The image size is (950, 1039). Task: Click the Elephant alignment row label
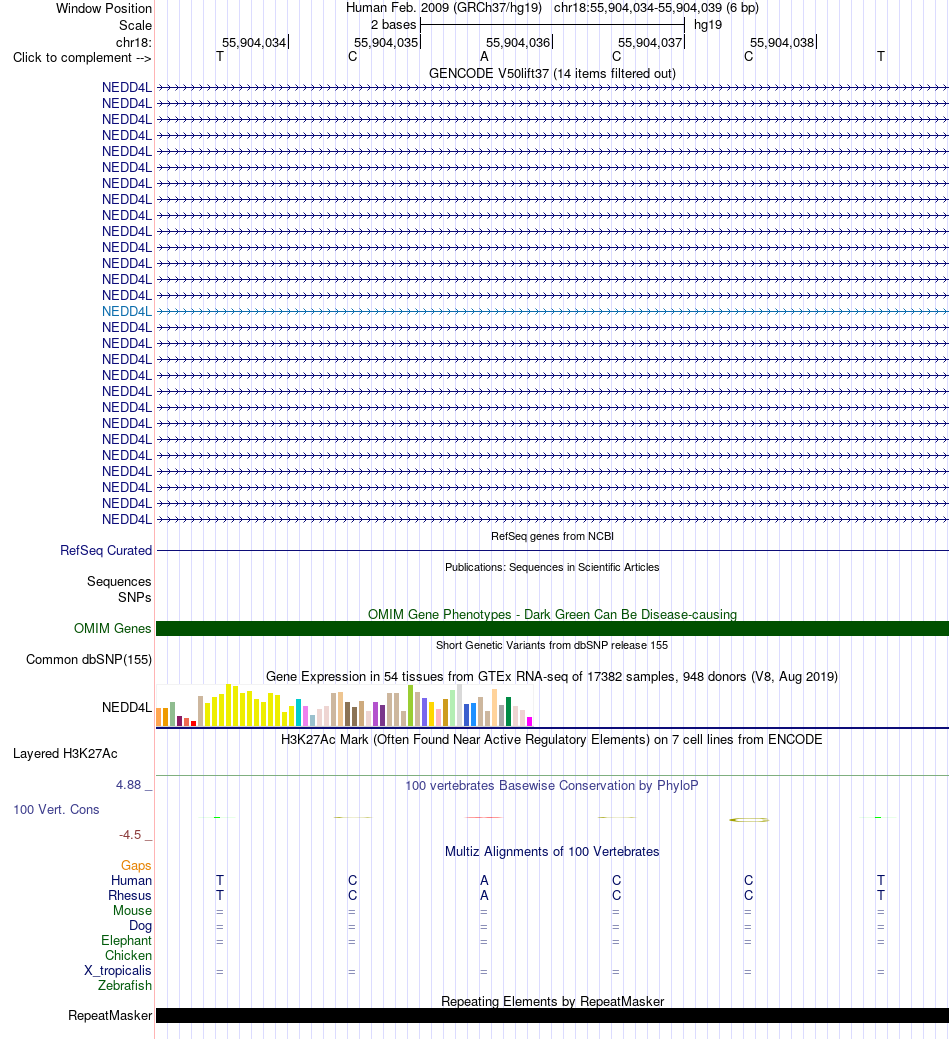point(127,941)
